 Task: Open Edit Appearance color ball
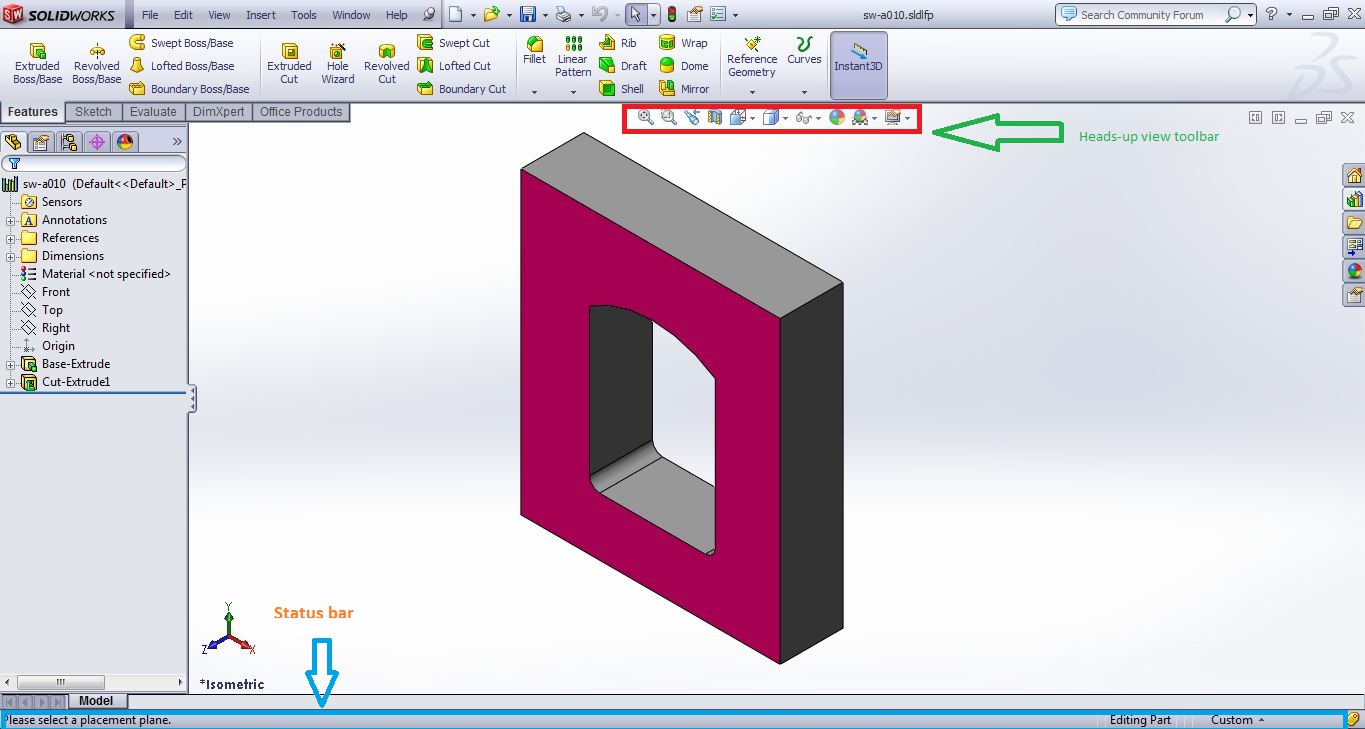point(837,117)
